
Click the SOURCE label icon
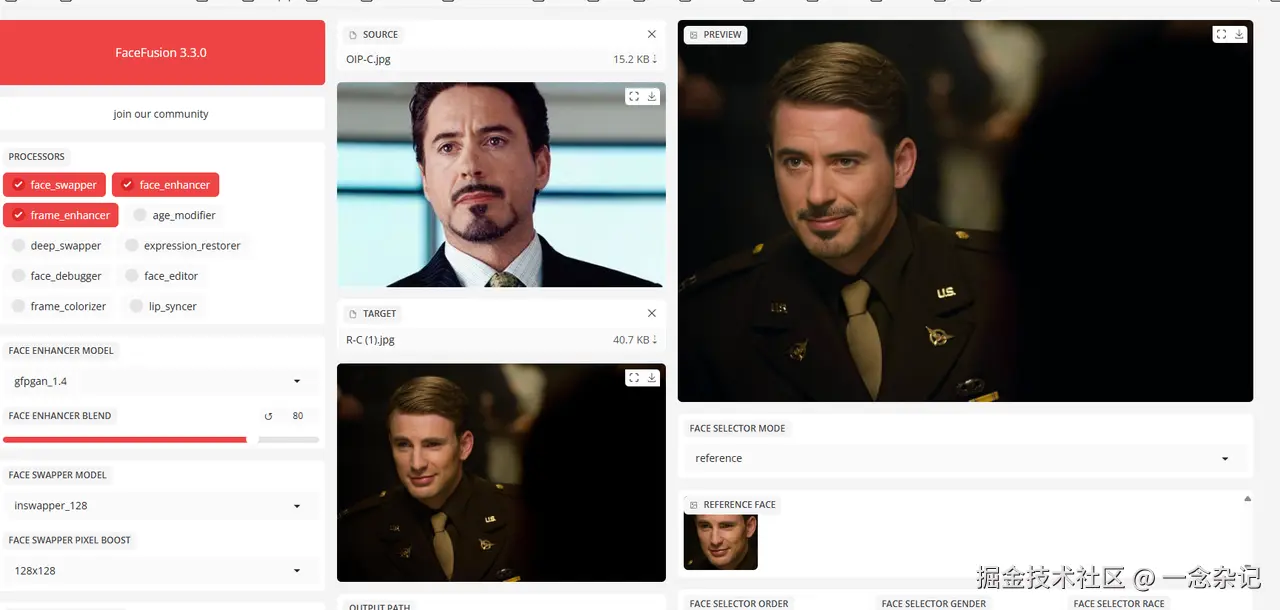tap(353, 35)
